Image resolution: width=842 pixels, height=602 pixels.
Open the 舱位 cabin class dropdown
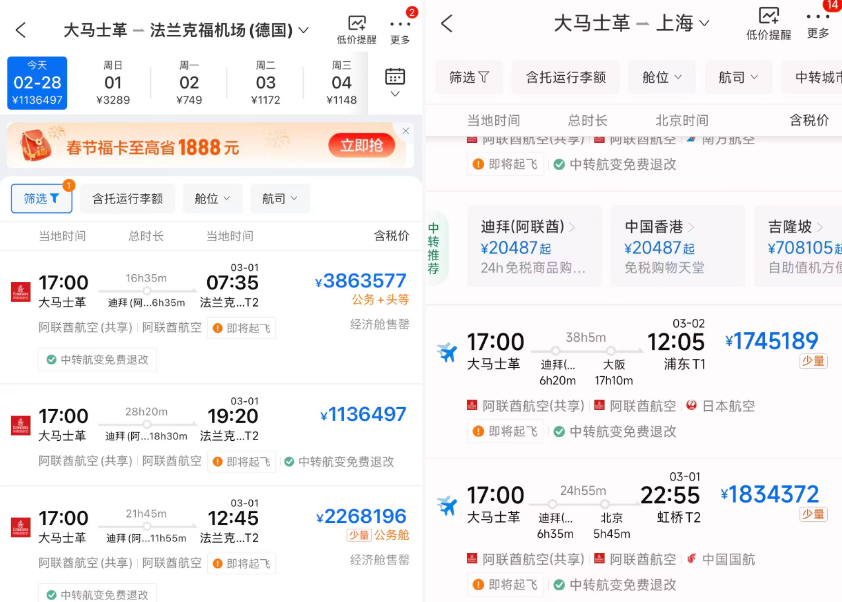tap(211, 197)
